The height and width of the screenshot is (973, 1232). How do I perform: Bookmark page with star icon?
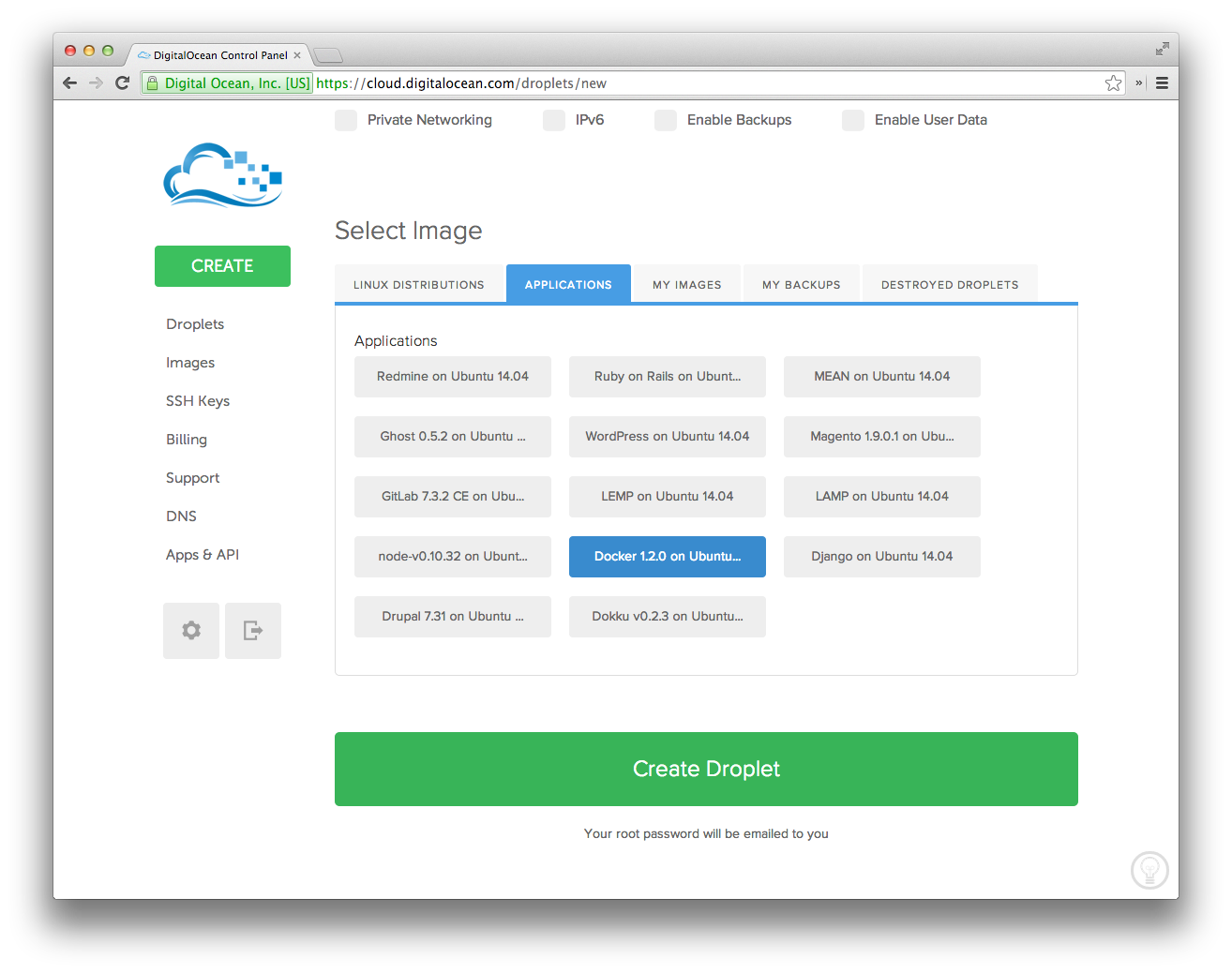point(1113,82)
